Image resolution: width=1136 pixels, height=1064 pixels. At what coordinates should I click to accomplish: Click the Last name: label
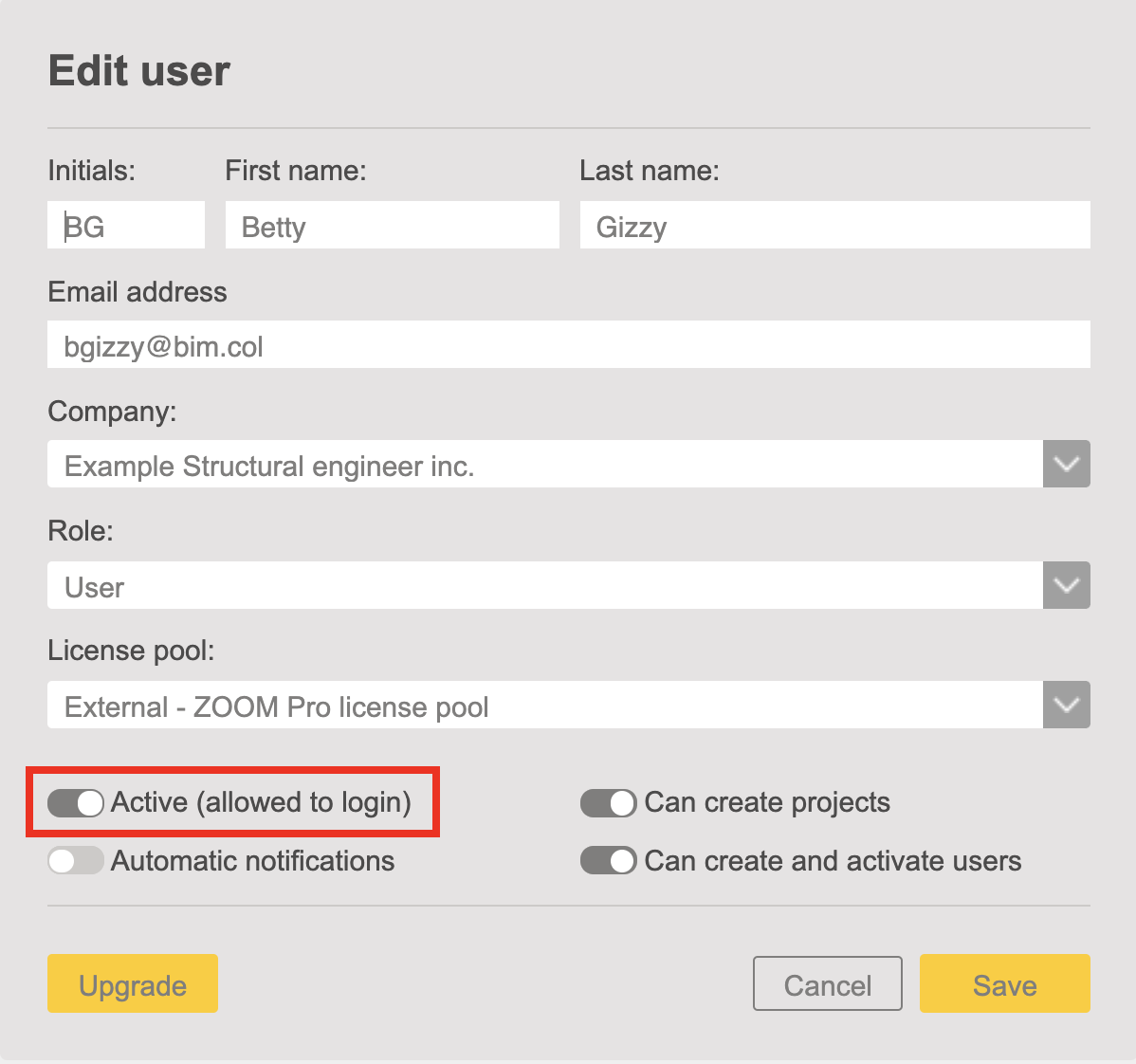[x=650, y=171]
